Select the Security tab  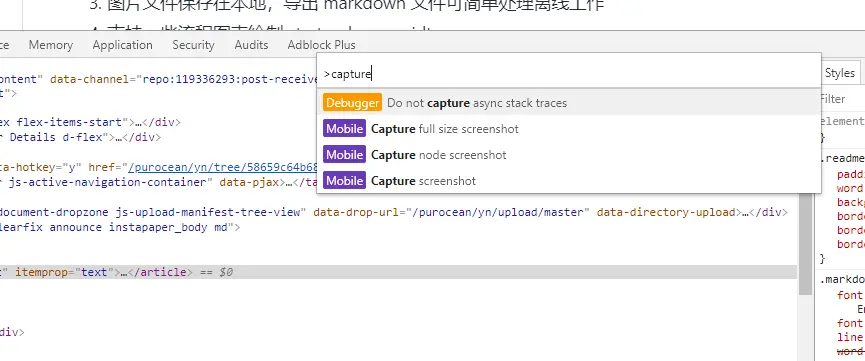pyautogui.click(x=193, y=45)
